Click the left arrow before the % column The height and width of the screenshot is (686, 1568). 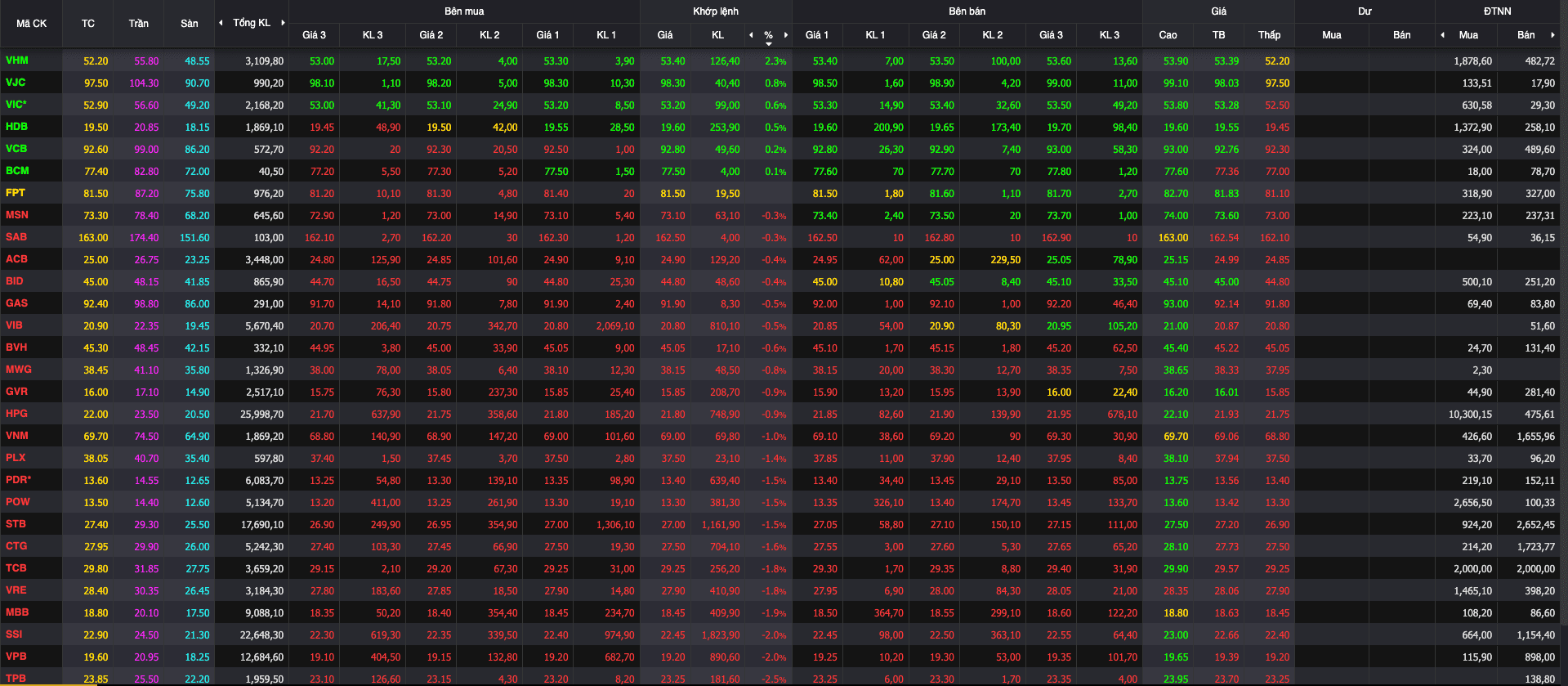pyautogui.click(x=751, y=35)
